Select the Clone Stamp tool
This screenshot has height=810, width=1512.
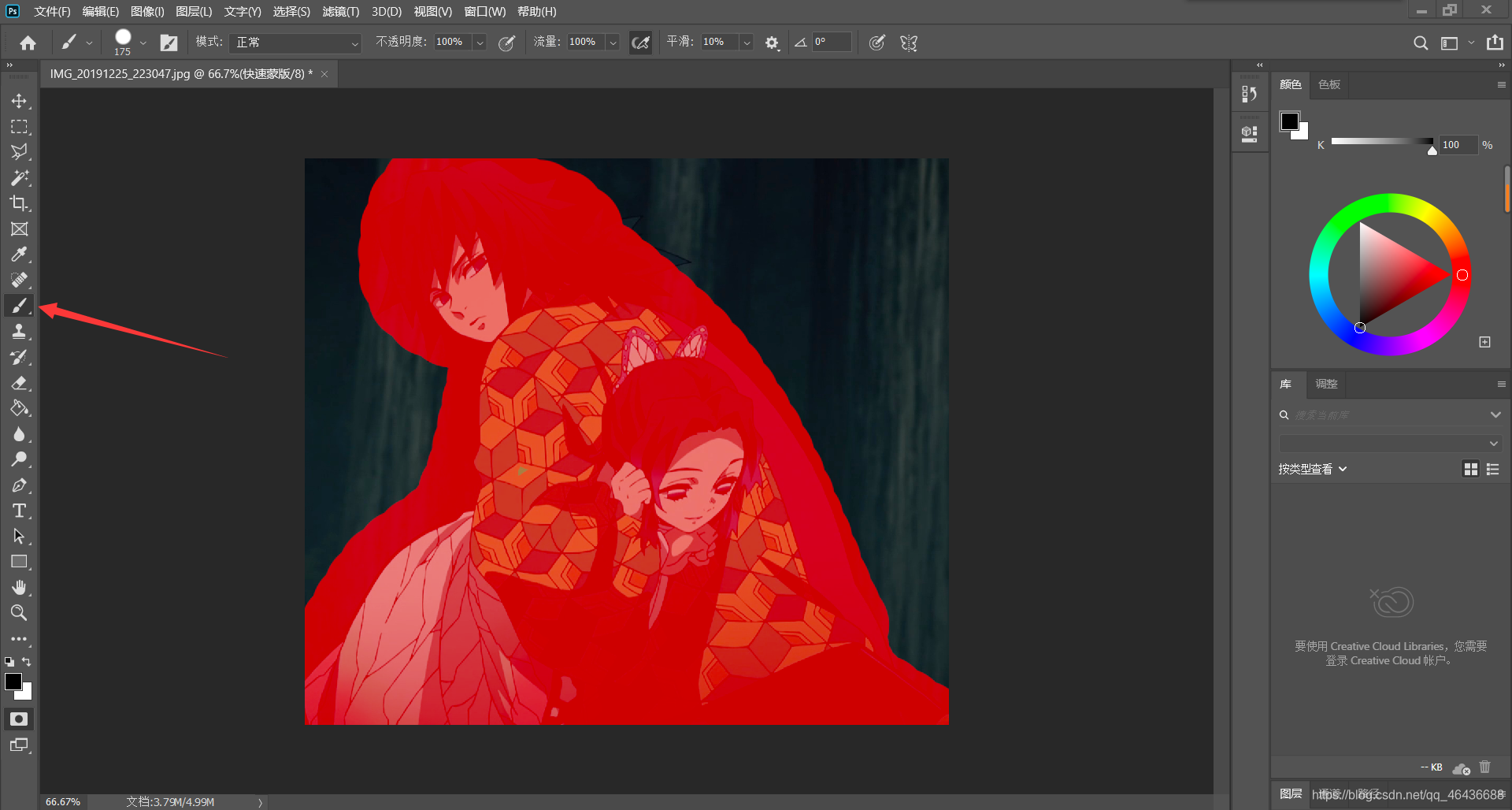(19, 331)
